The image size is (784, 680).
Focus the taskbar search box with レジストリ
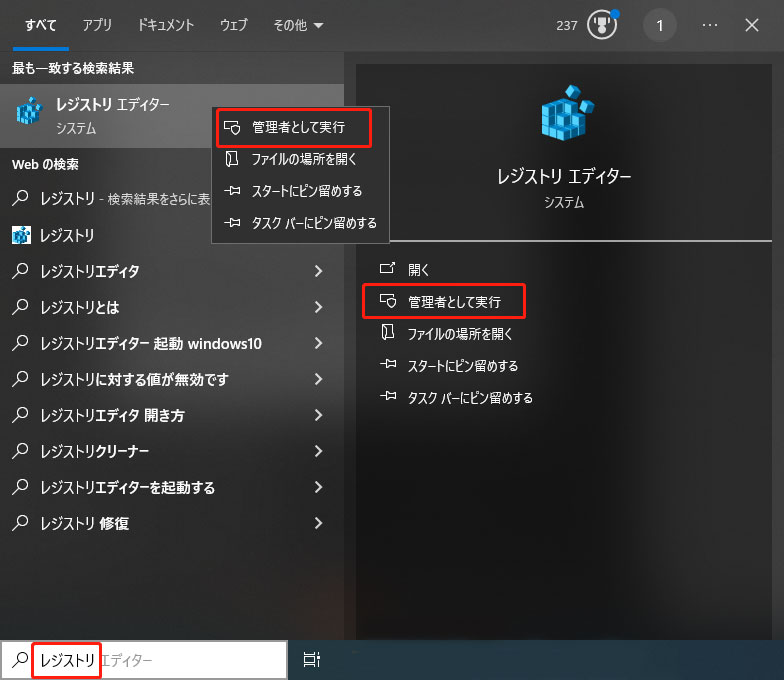point(144,660)
